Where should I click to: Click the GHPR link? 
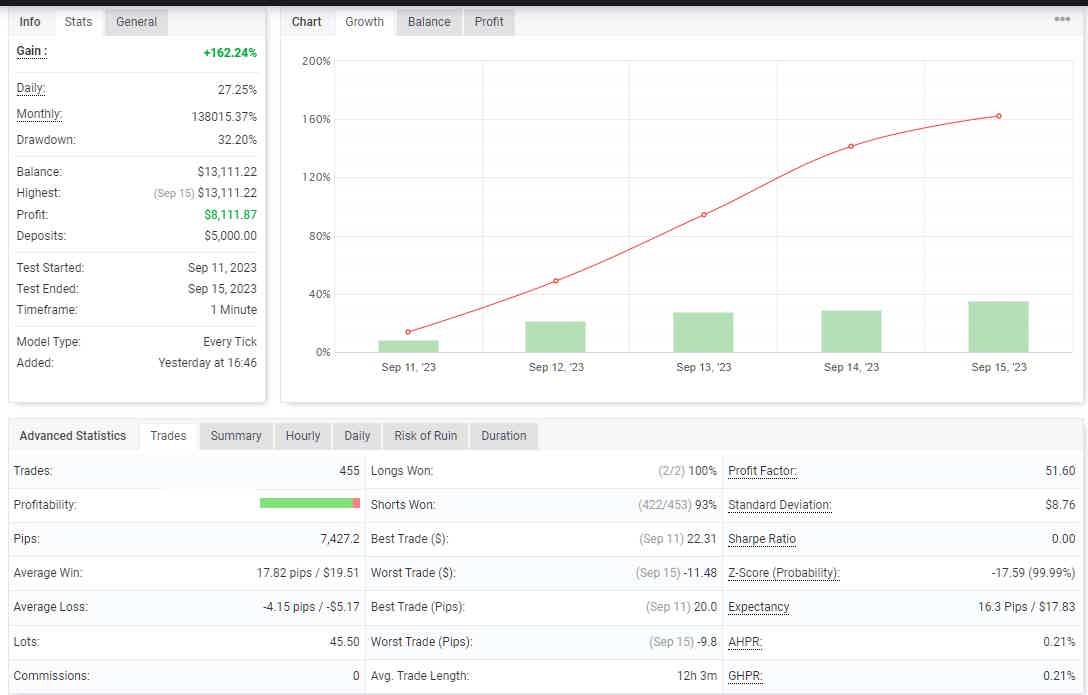(745, 676)
